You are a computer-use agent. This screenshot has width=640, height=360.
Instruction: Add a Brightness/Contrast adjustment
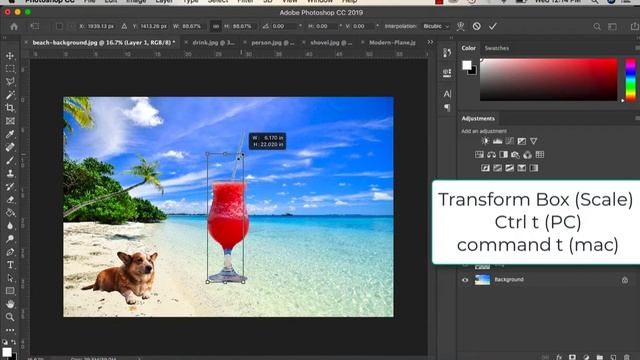485,141
